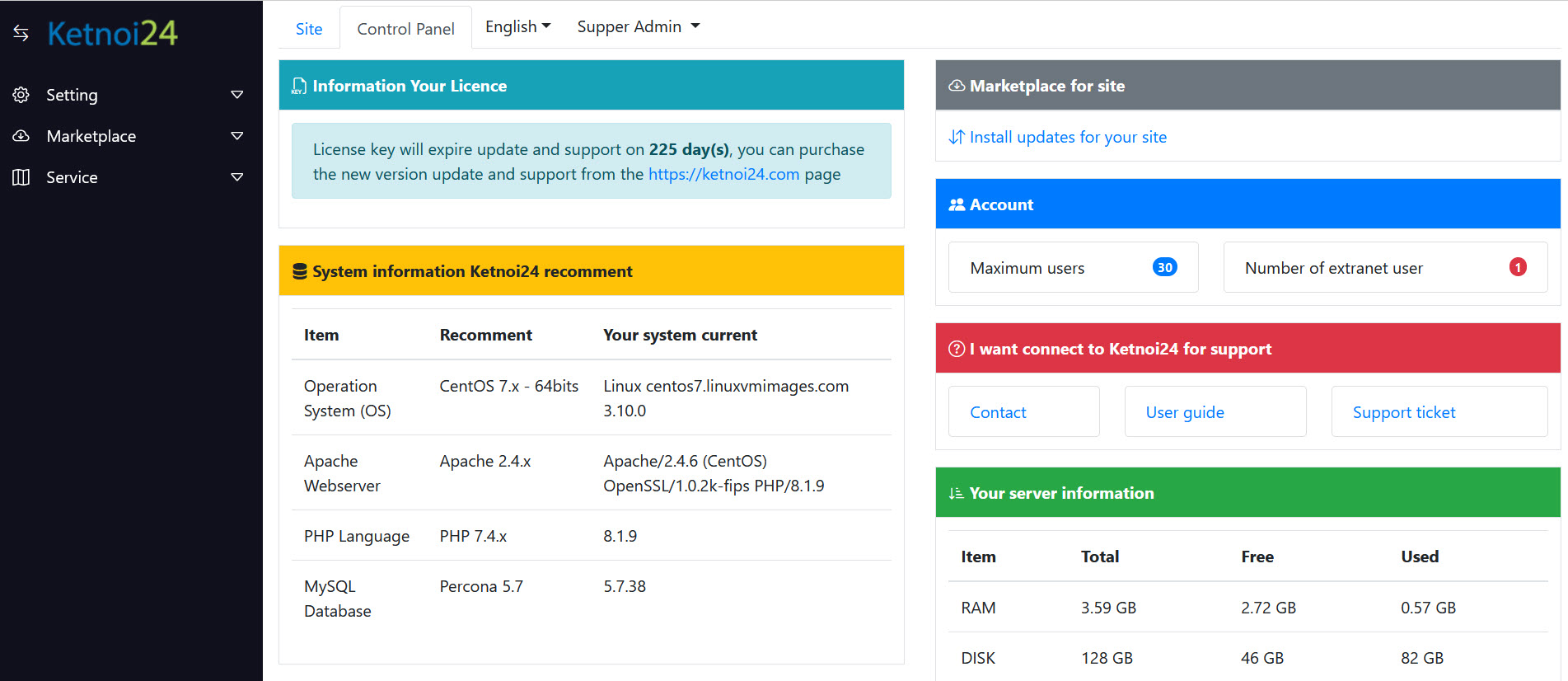This screenshot has height=681, width=1568.
Task: Expand the Service menu chevron
Action: [237, 177]
